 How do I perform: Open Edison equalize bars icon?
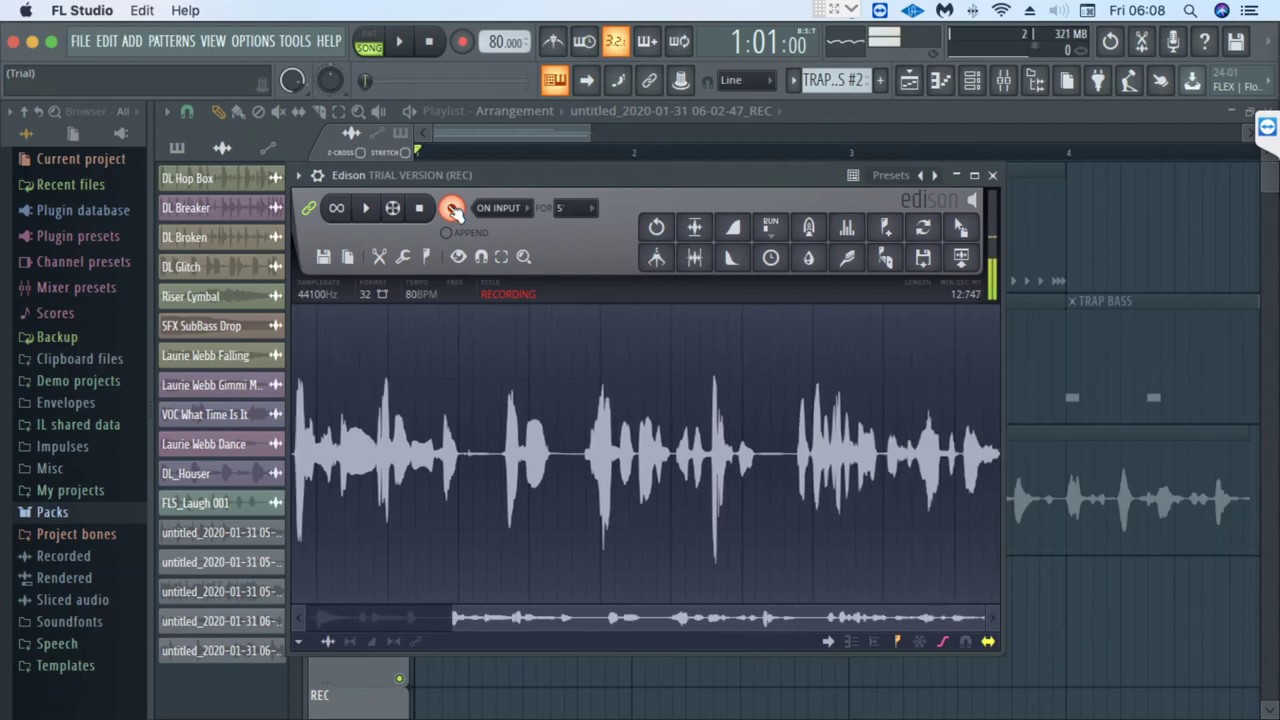tap(847, 227)
